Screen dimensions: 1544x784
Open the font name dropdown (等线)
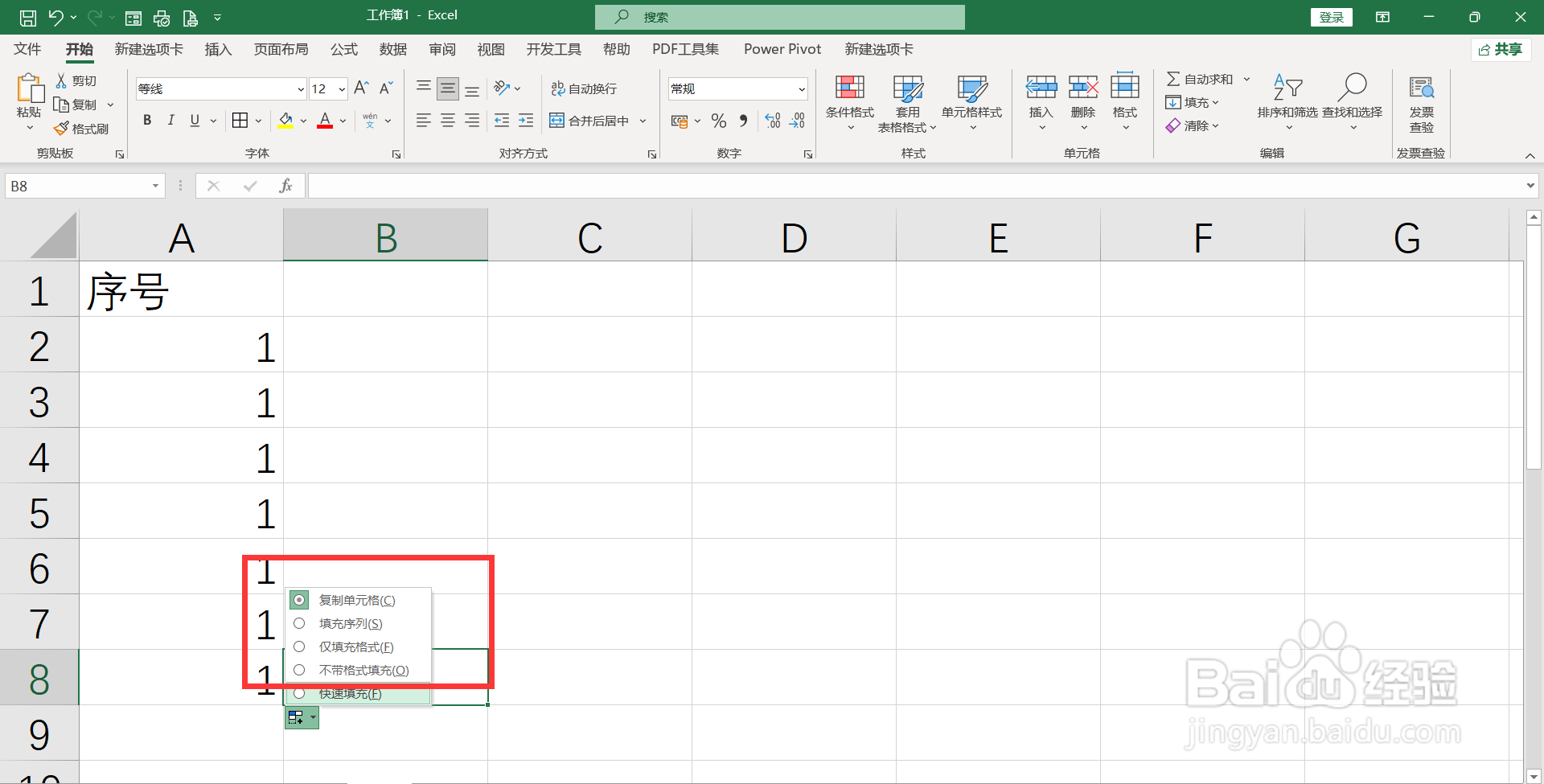pos(300,89)
